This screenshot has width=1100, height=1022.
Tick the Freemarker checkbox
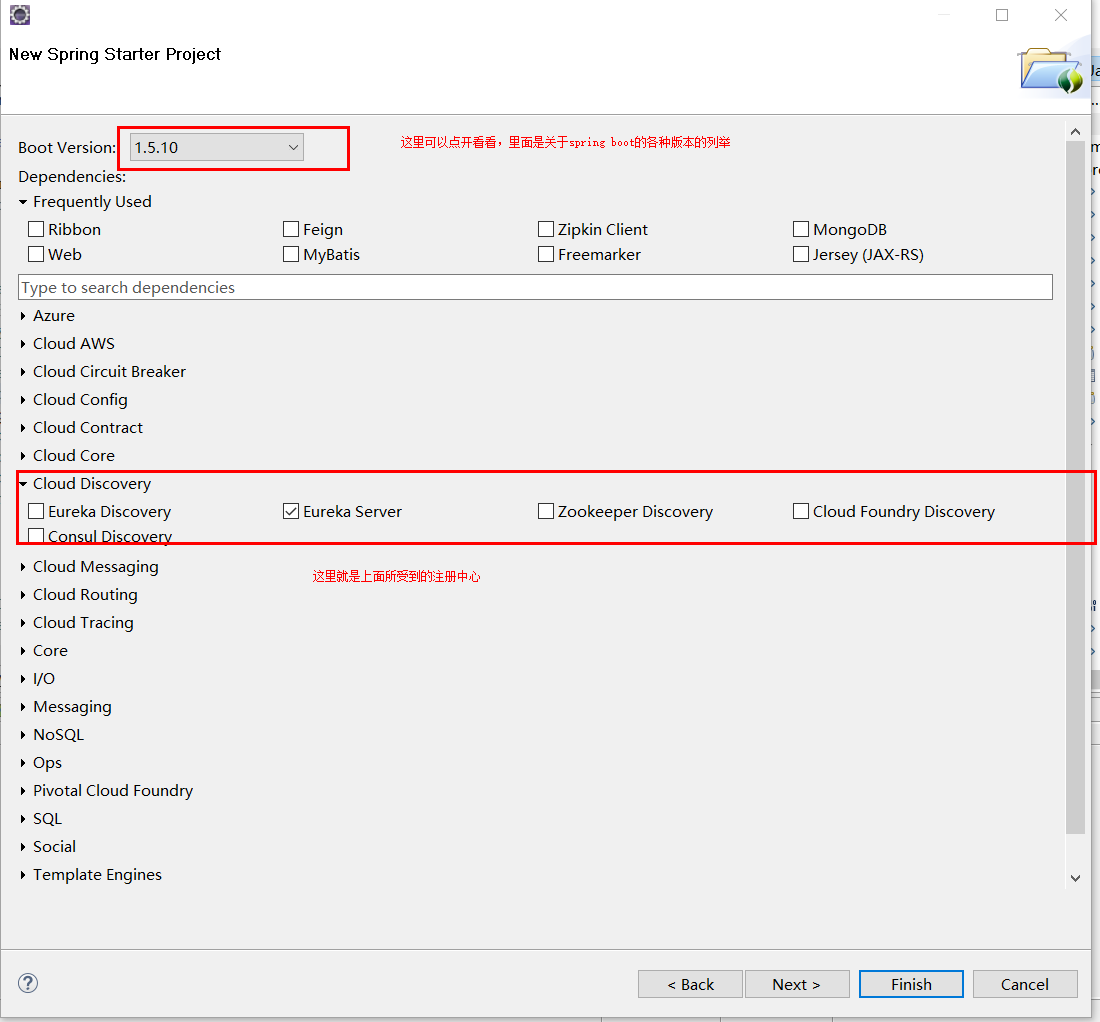tap(546, 253)
